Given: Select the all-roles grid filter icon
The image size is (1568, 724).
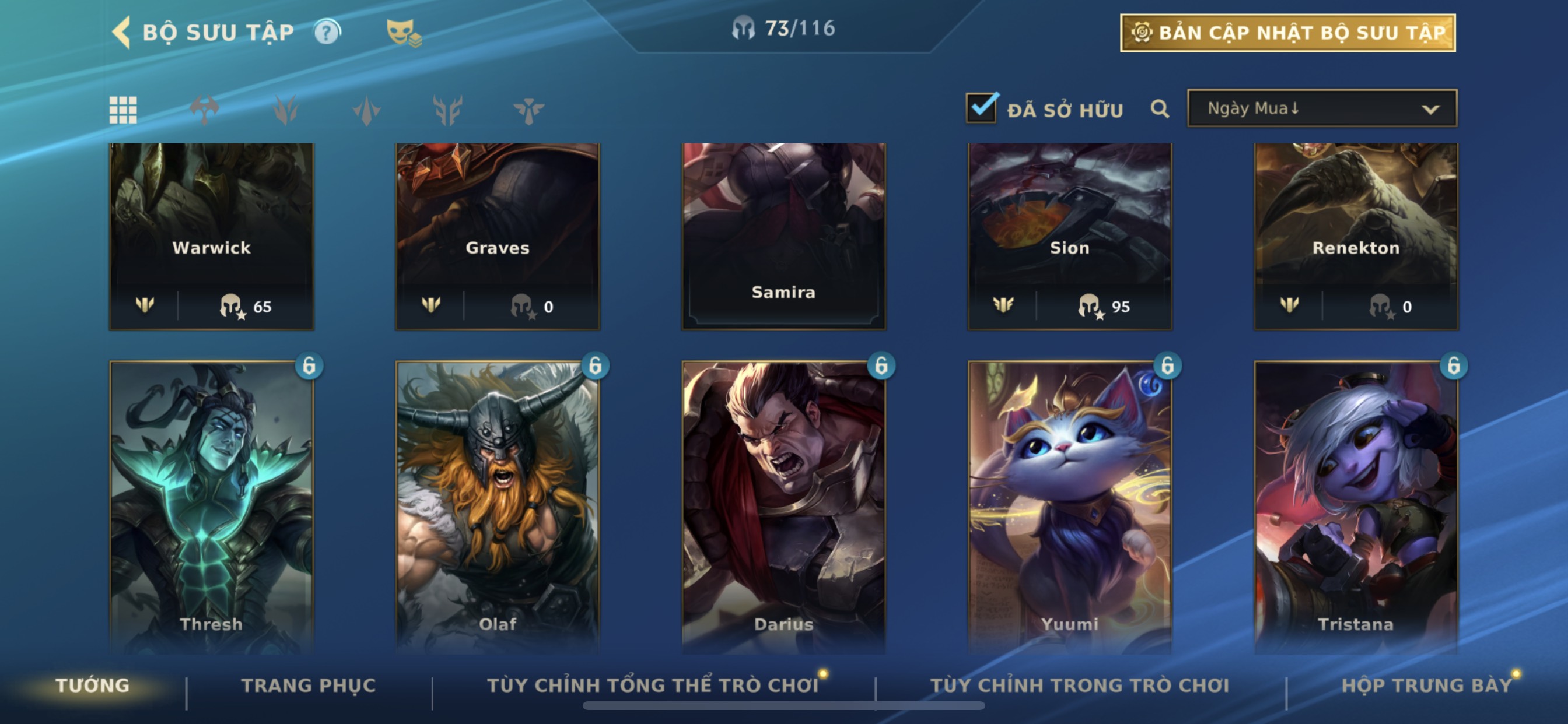Looking at the screenshot, I should point(123,110).
